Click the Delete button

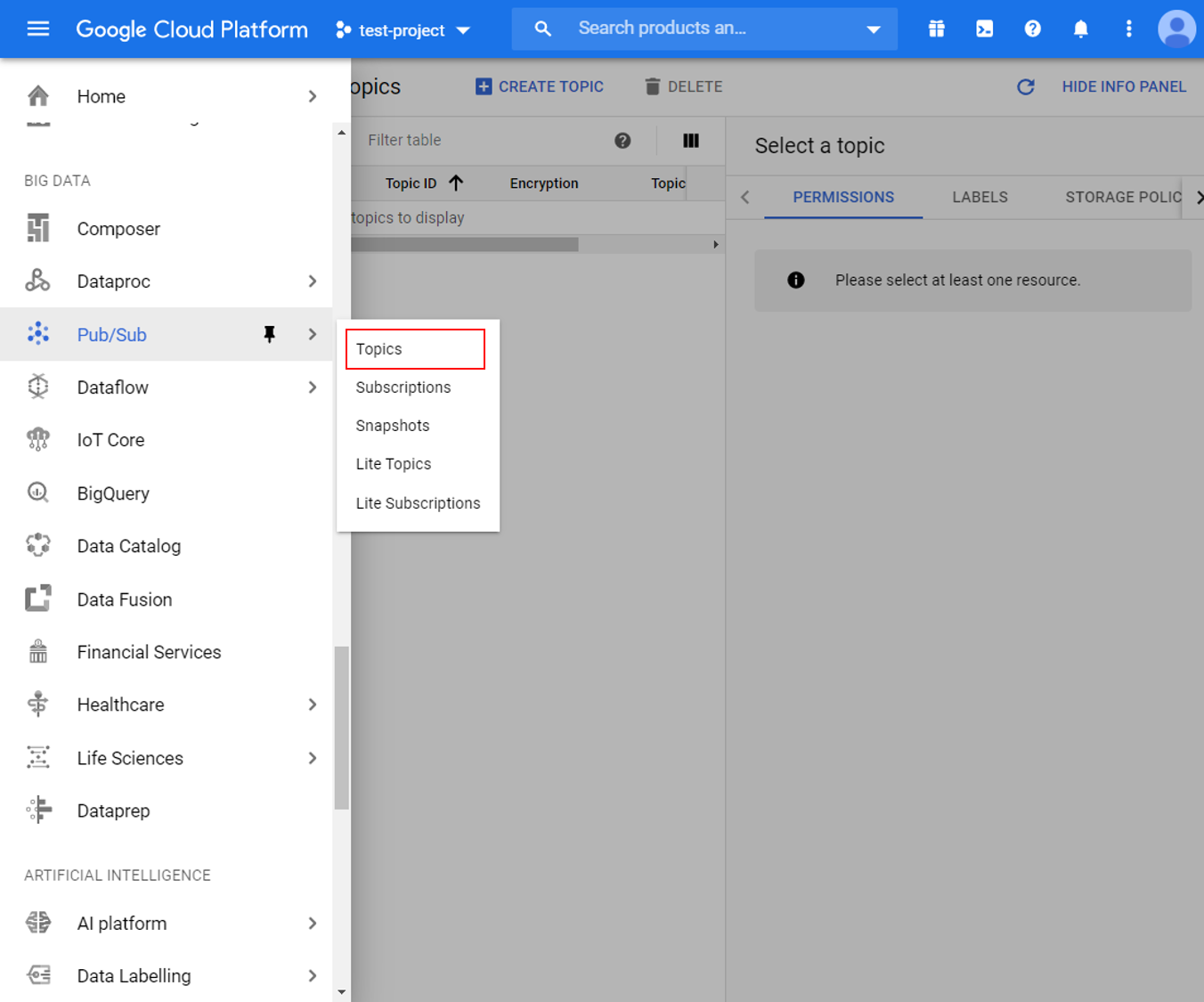tap(684, 86)
